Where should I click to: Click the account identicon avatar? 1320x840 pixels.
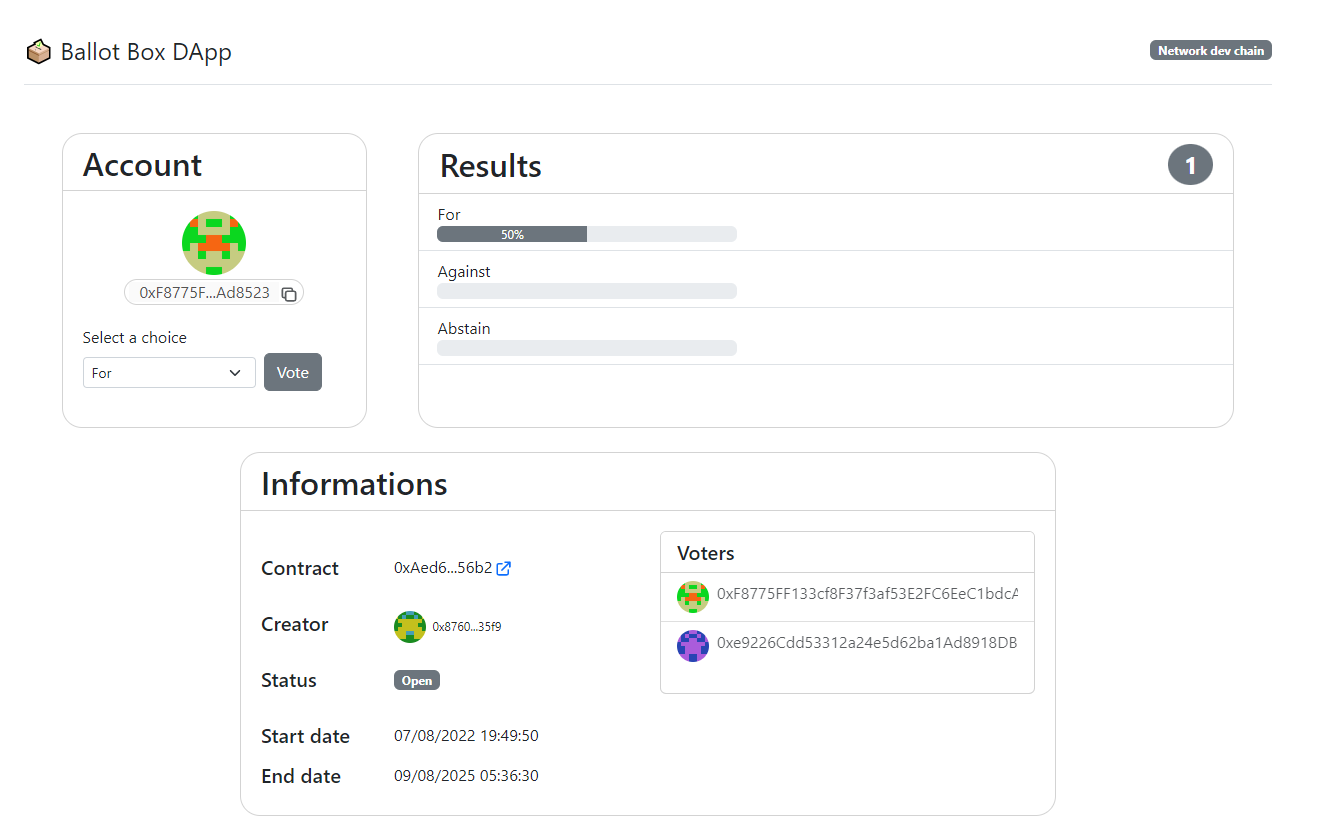(x=214, y=243)
